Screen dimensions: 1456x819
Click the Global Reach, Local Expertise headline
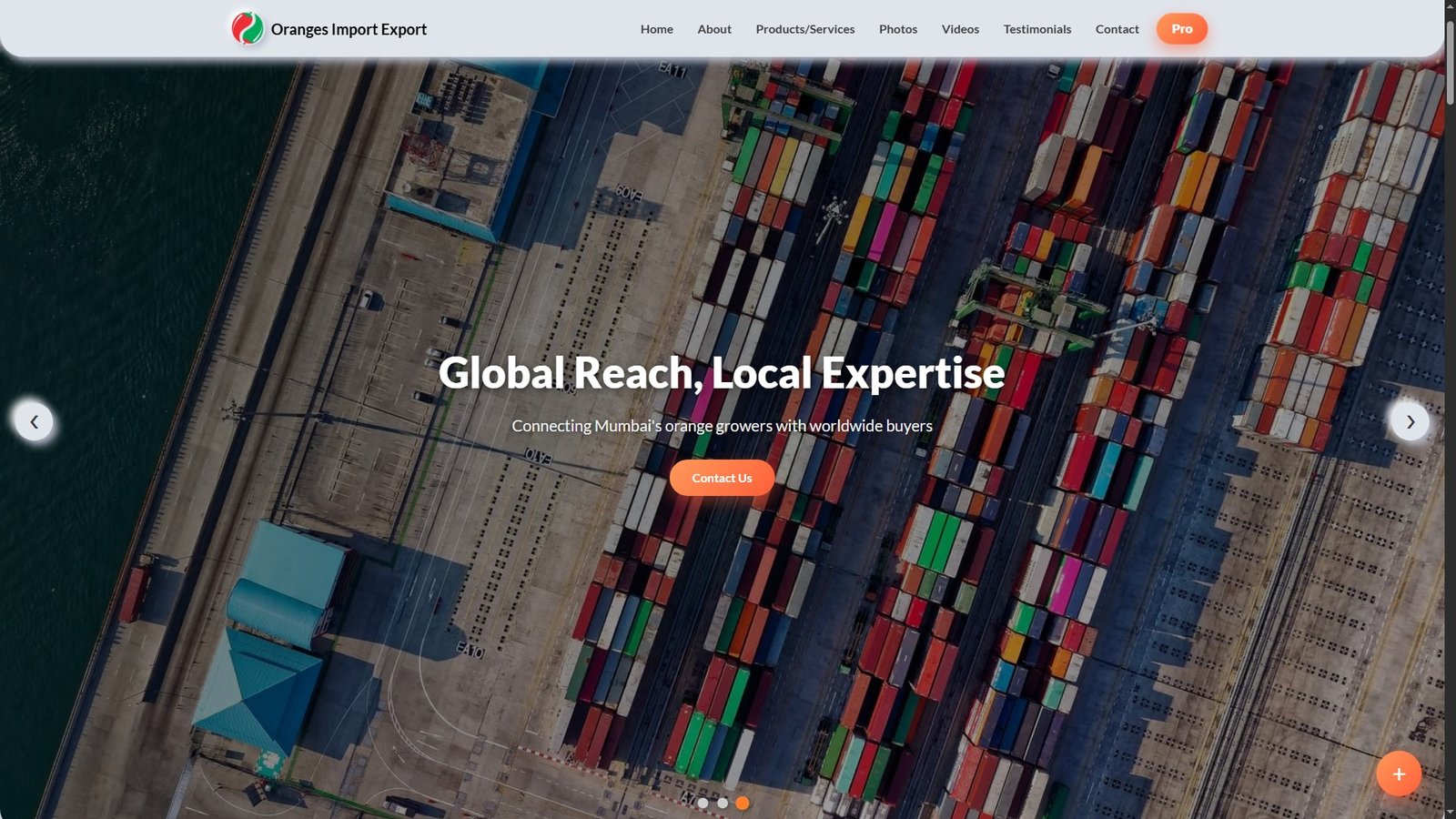pyautogui.click(x=722, y=373)
